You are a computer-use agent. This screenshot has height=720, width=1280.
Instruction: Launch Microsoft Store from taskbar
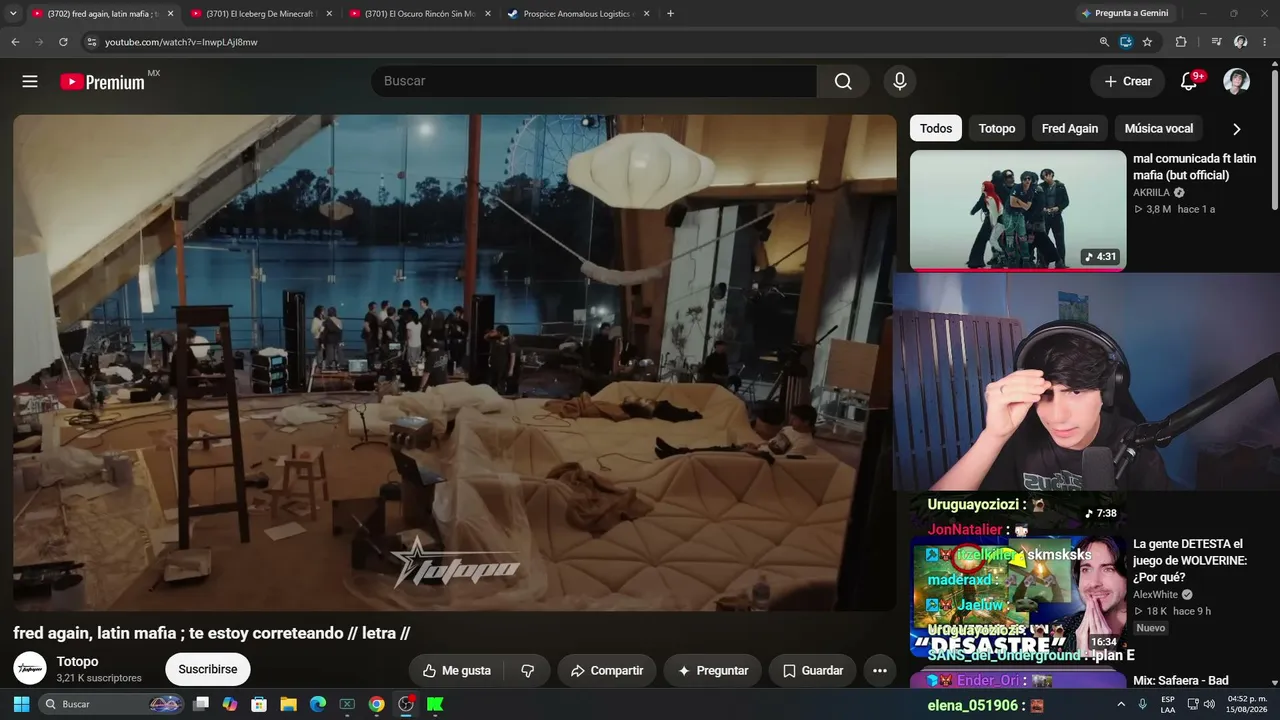[x=259, y=704]
